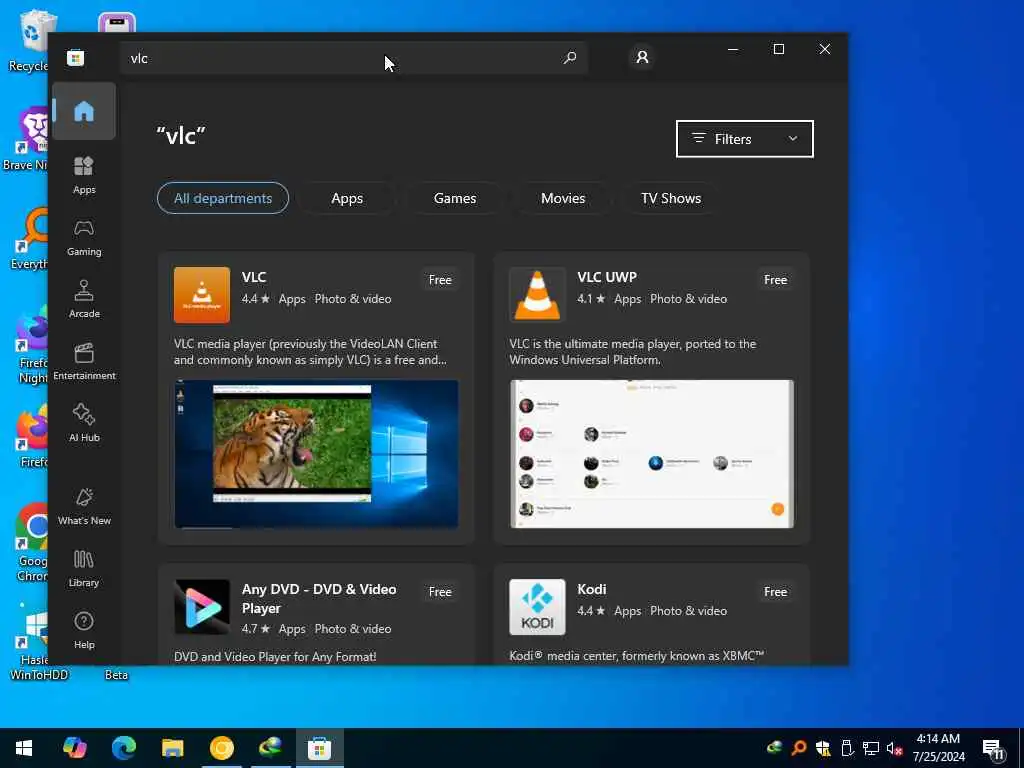Select the All departments filter
Image resolution: width=1024 pixels, height=768 pixels.
pos(223,198)
